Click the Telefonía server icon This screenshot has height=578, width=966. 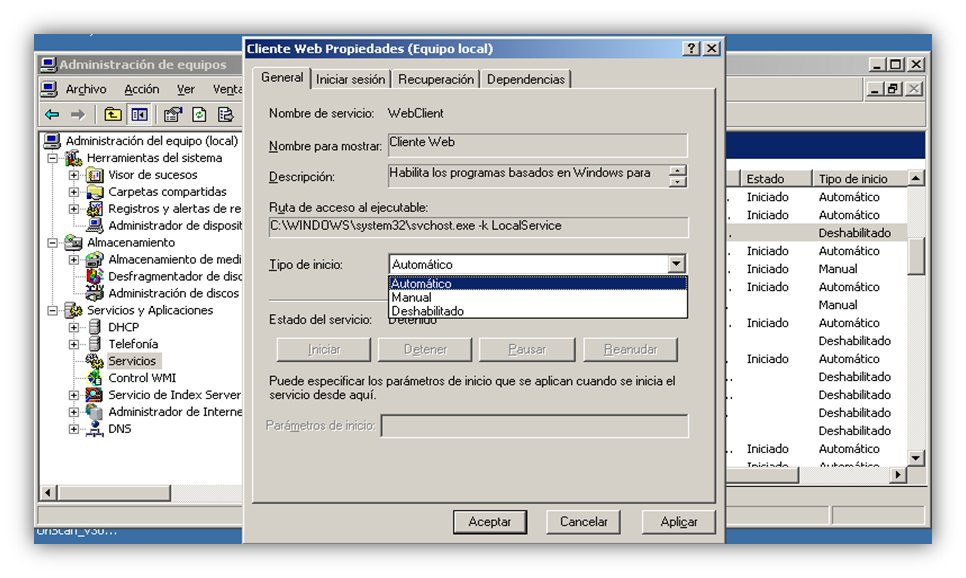coord(95,344)
